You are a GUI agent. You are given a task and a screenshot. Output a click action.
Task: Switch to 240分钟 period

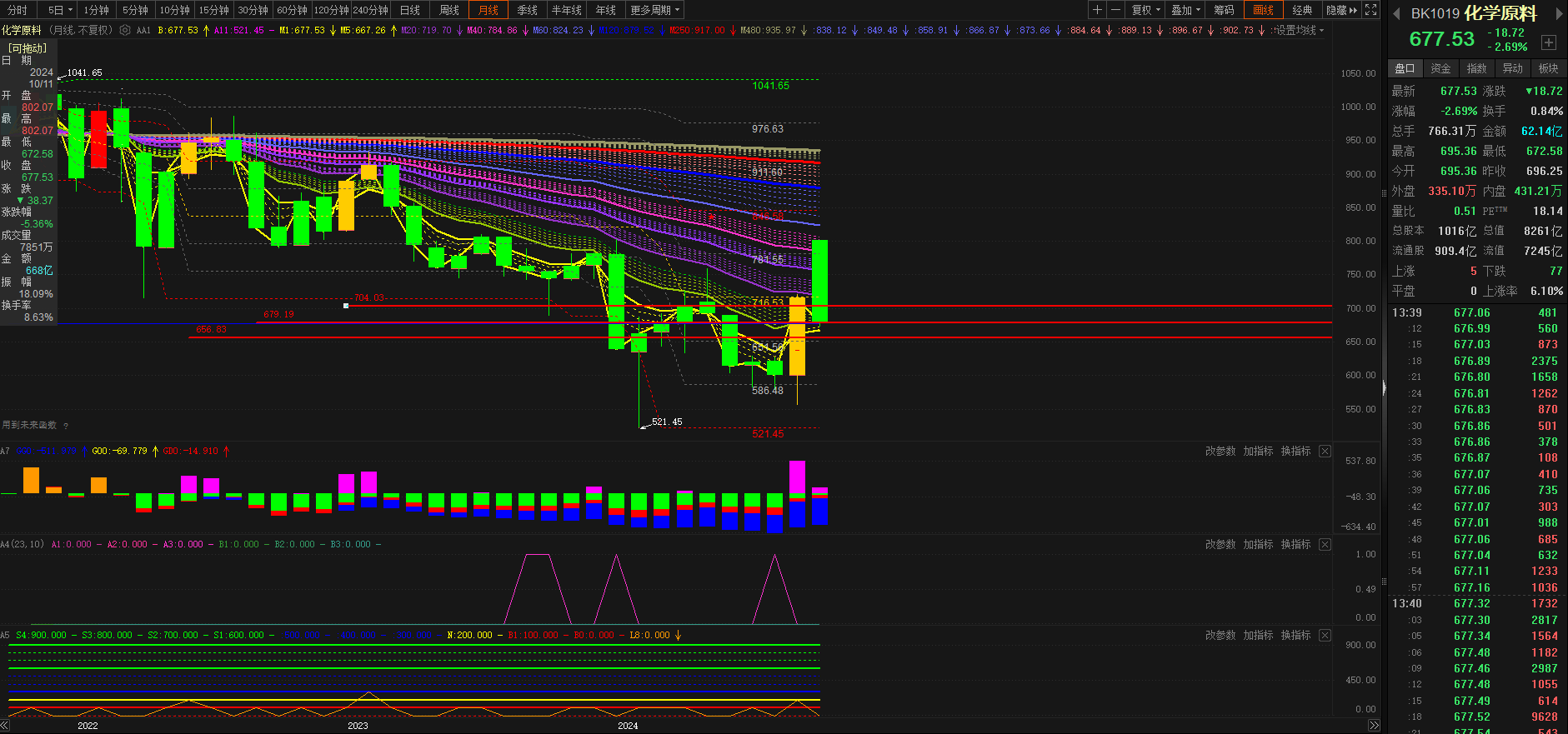point(370,10)
